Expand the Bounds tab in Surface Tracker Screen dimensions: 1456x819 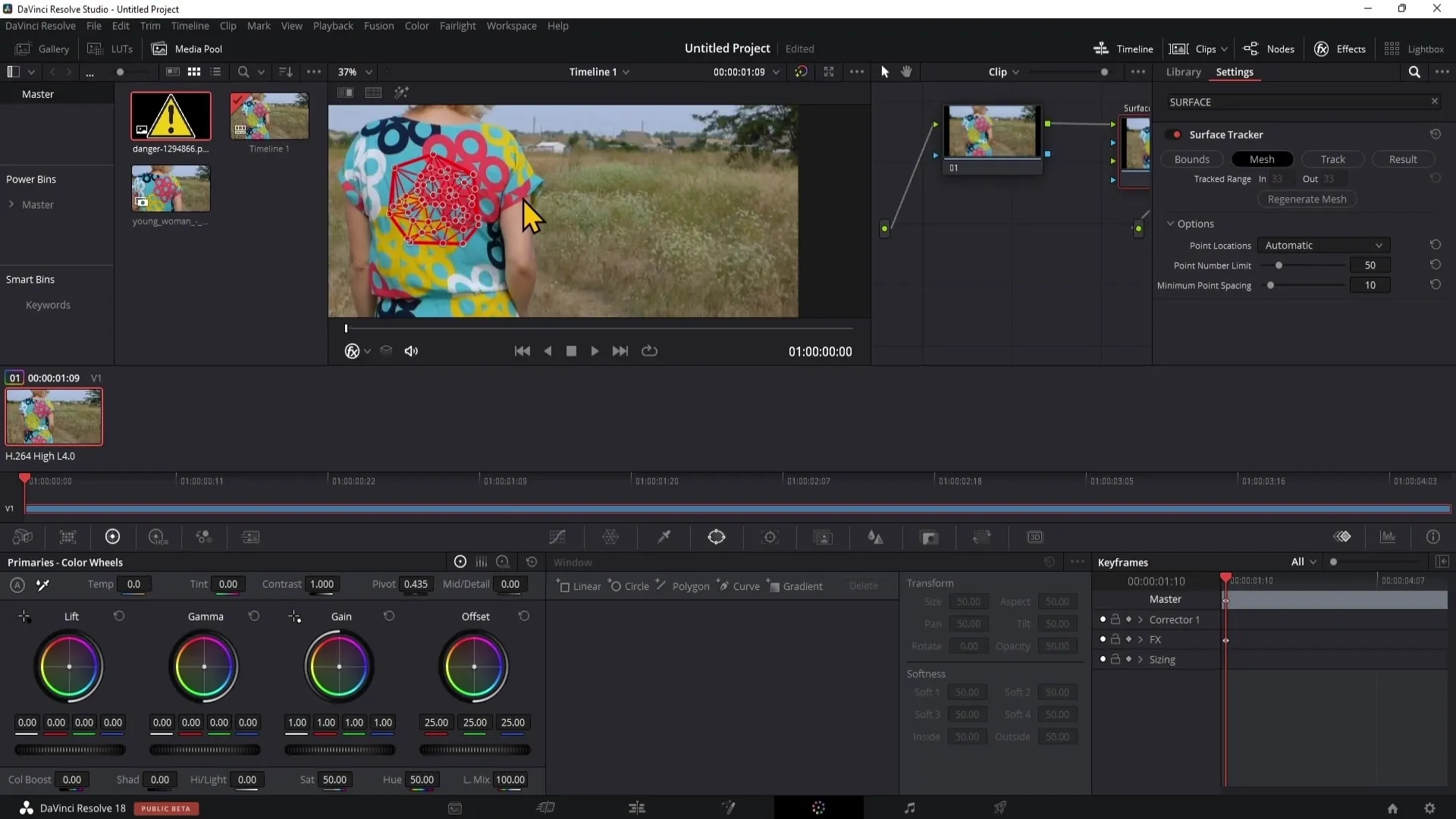(1191, 159)
